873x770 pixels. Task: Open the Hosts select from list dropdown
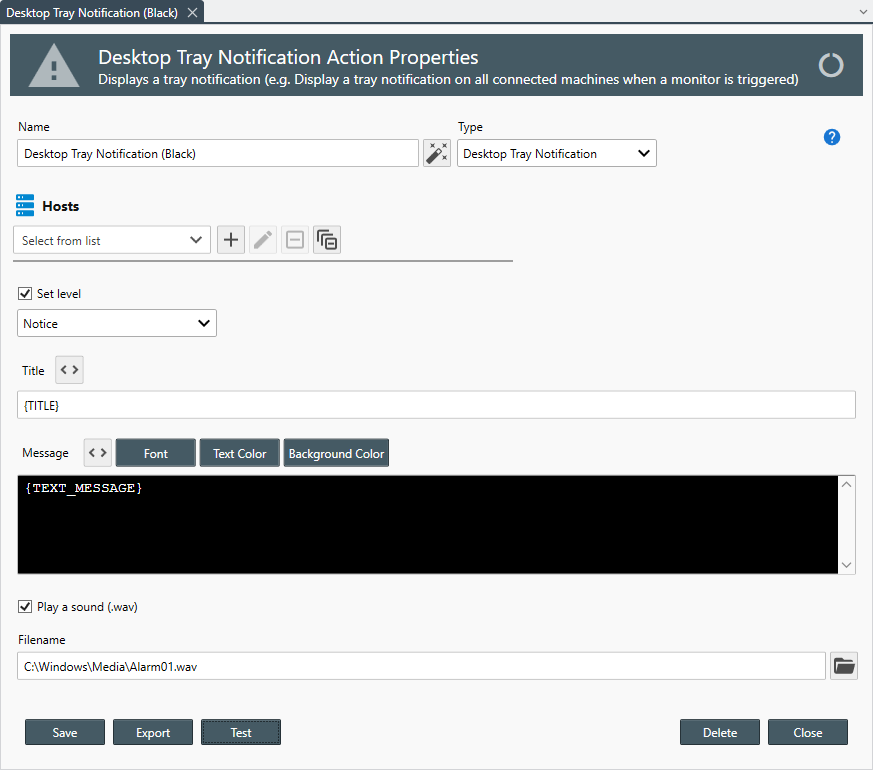pos(113,240)
